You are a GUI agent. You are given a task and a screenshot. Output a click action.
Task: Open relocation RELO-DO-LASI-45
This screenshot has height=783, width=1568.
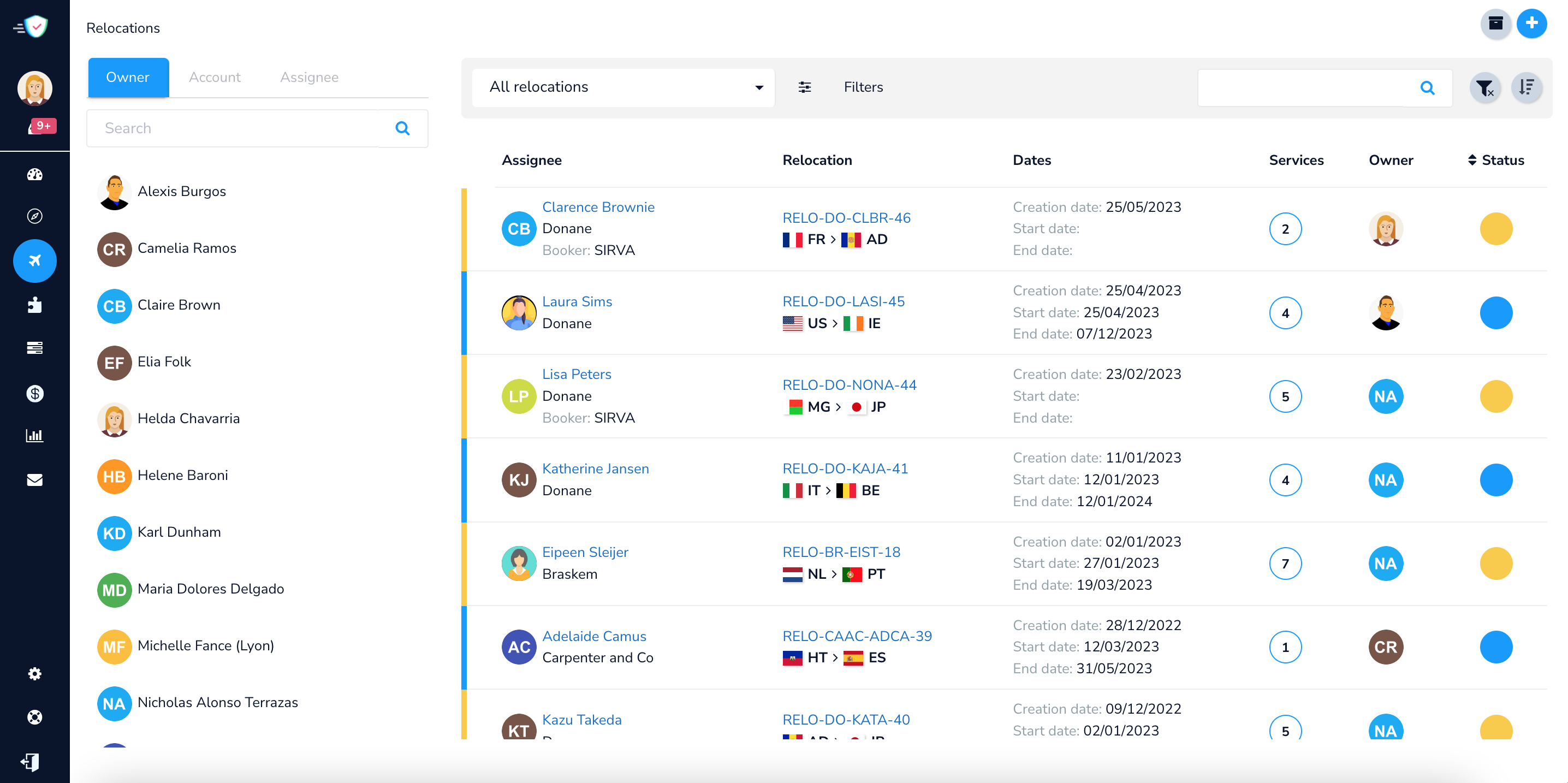click(x=844, y=301)
